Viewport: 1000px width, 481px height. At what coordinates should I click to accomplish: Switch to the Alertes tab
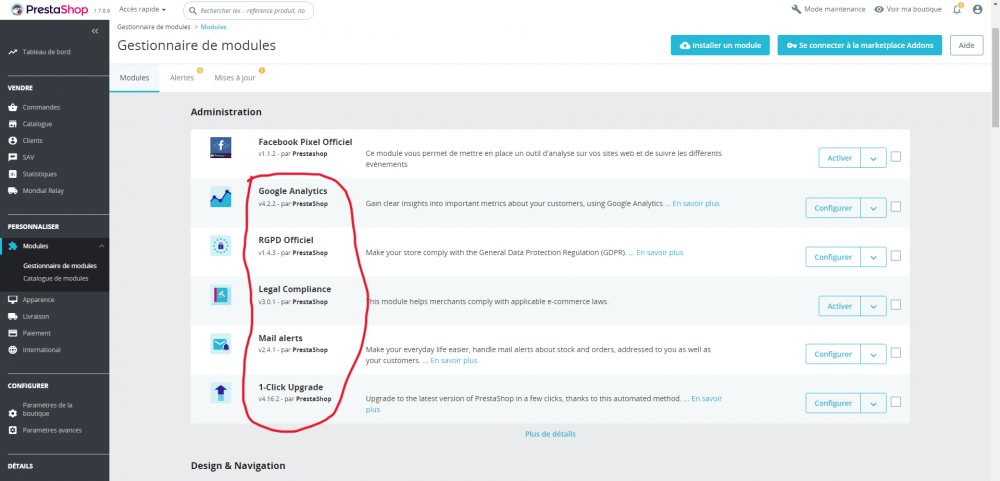pos(182,78)
